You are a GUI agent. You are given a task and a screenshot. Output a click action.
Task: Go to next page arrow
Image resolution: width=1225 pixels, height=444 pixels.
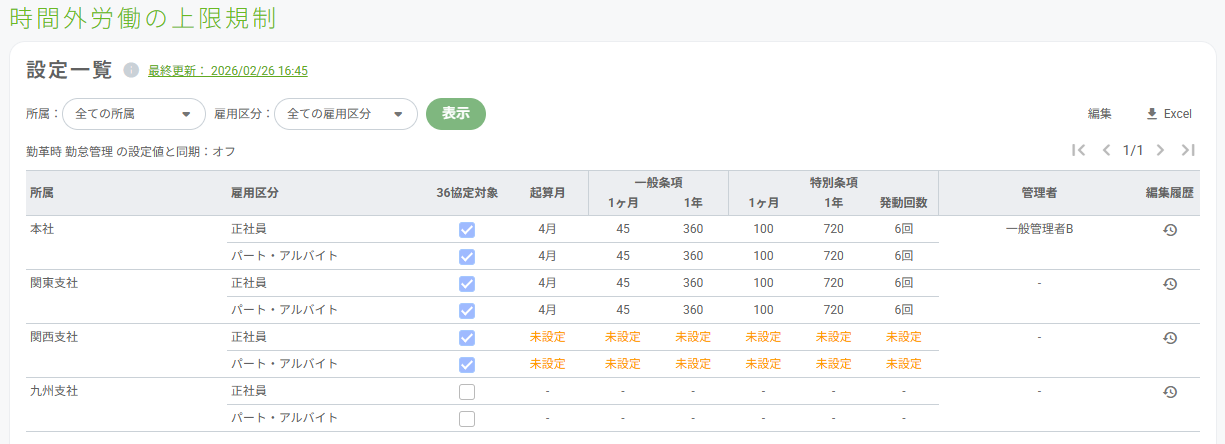tap(1160, 150)
